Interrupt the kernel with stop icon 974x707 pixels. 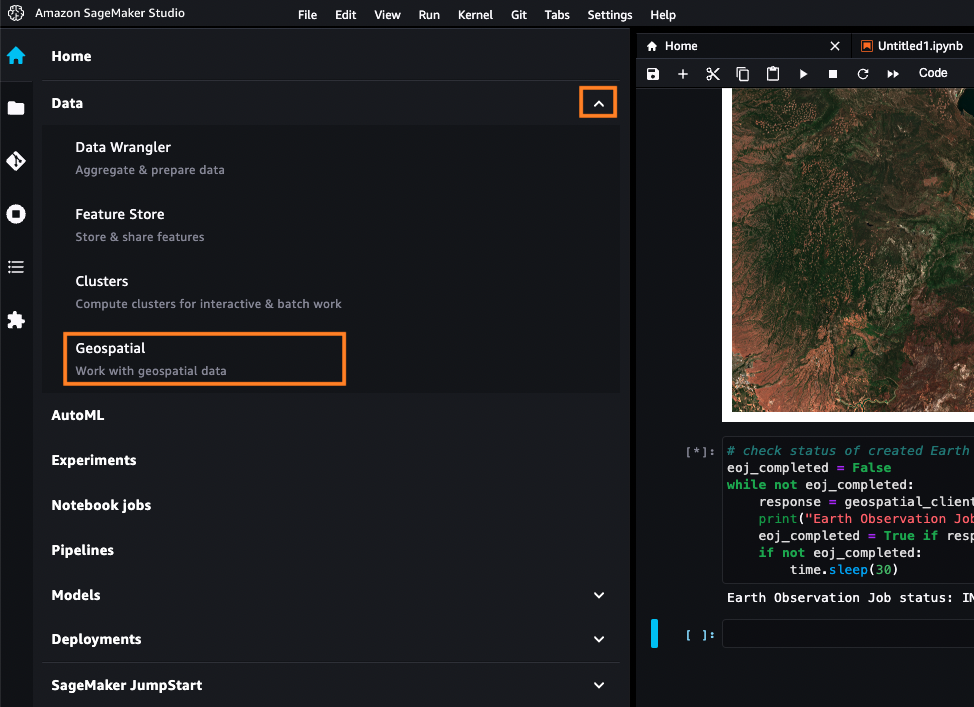[x=833, y=74]
